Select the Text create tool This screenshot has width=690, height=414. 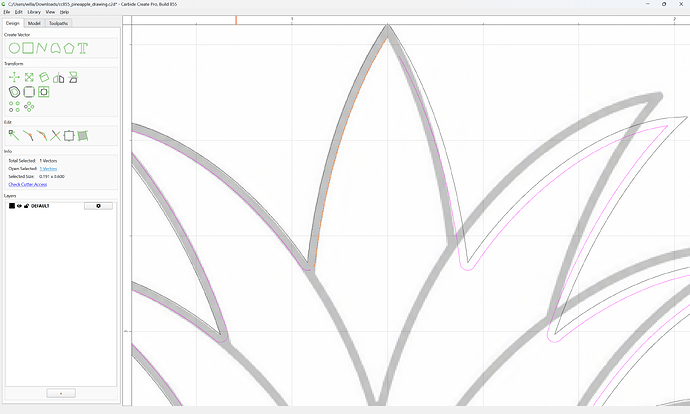[x=83, y=48]
